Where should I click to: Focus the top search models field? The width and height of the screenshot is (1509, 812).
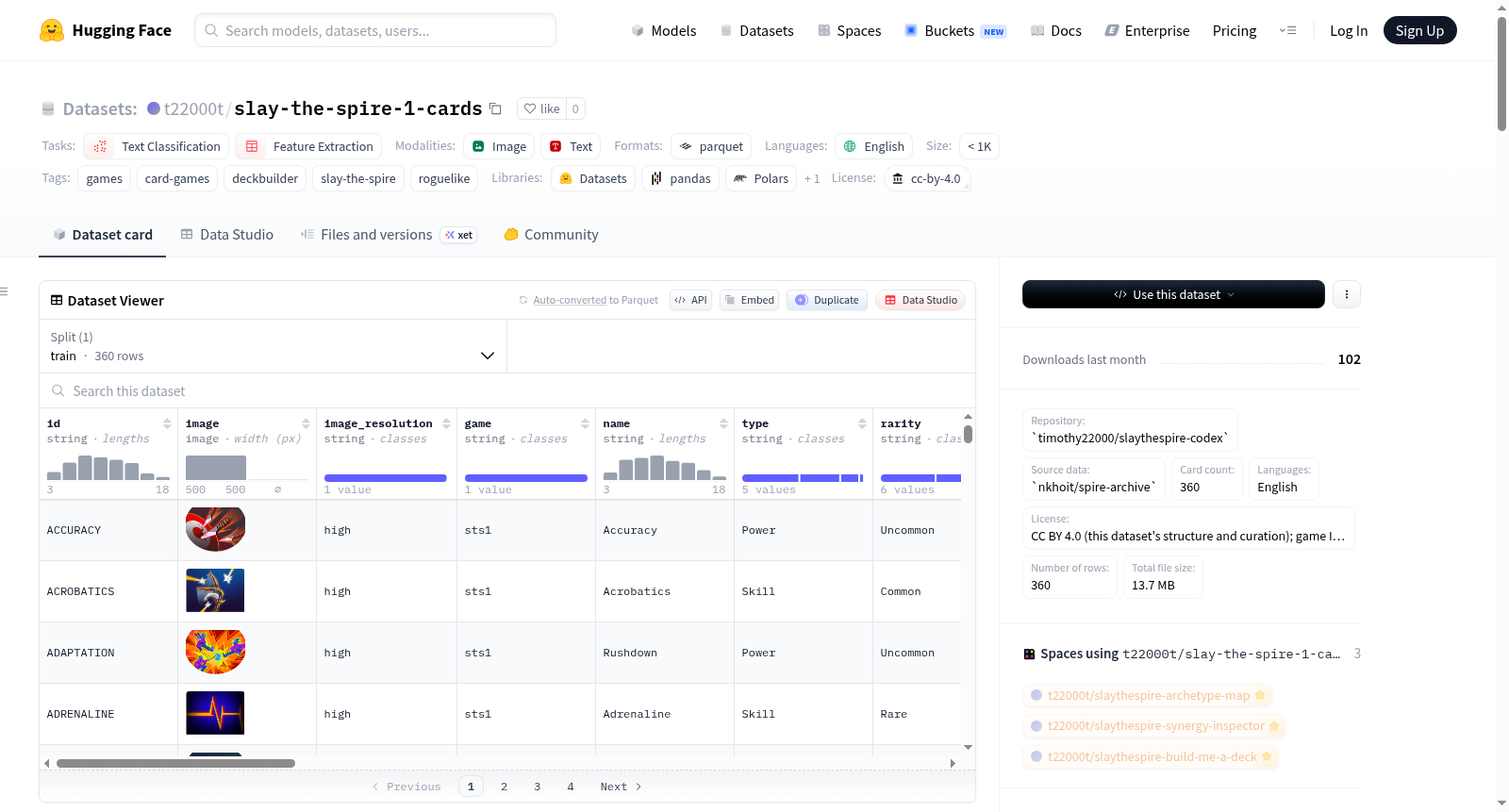point(375,30)
